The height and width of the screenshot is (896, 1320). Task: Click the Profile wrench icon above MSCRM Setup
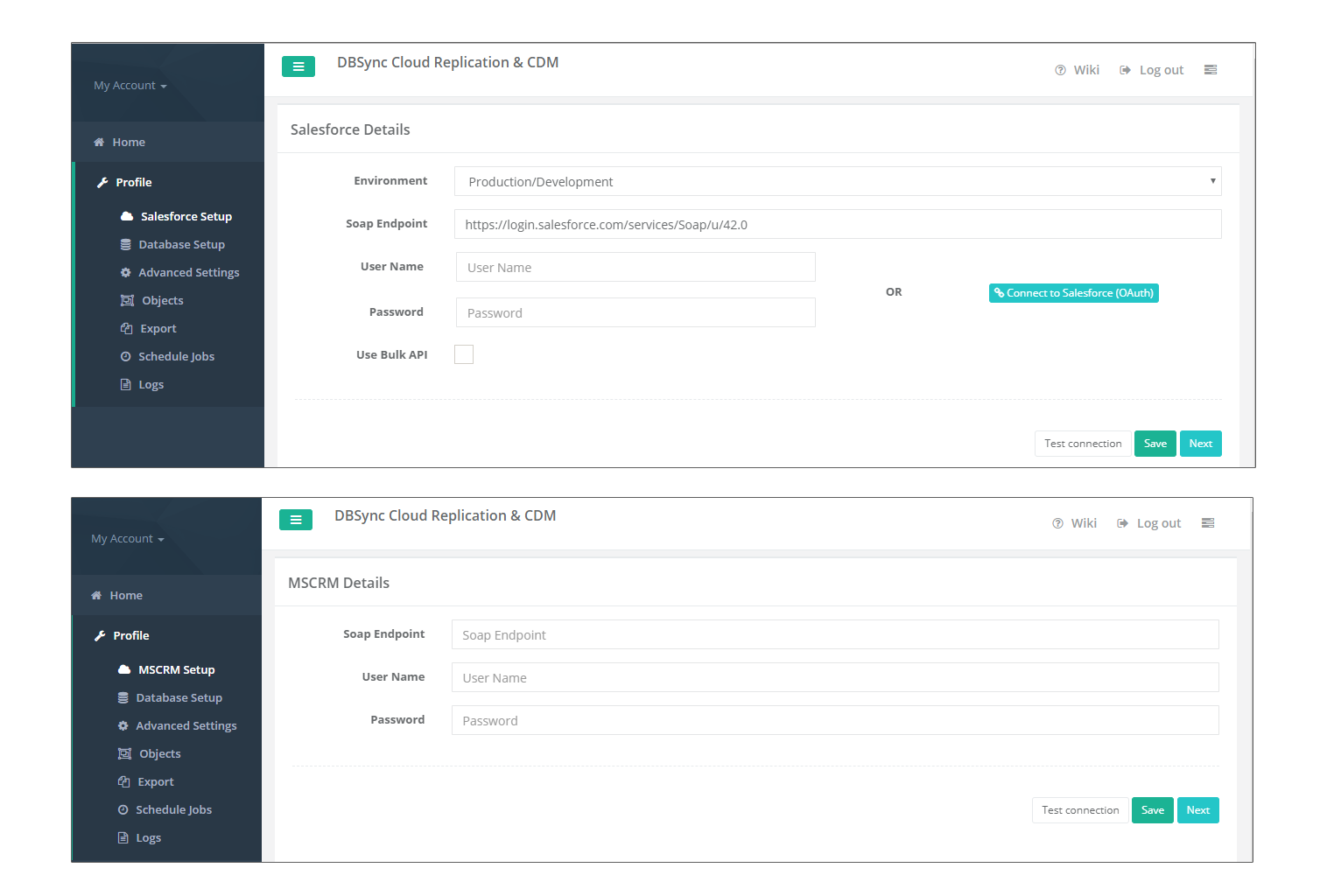point(100,636)
